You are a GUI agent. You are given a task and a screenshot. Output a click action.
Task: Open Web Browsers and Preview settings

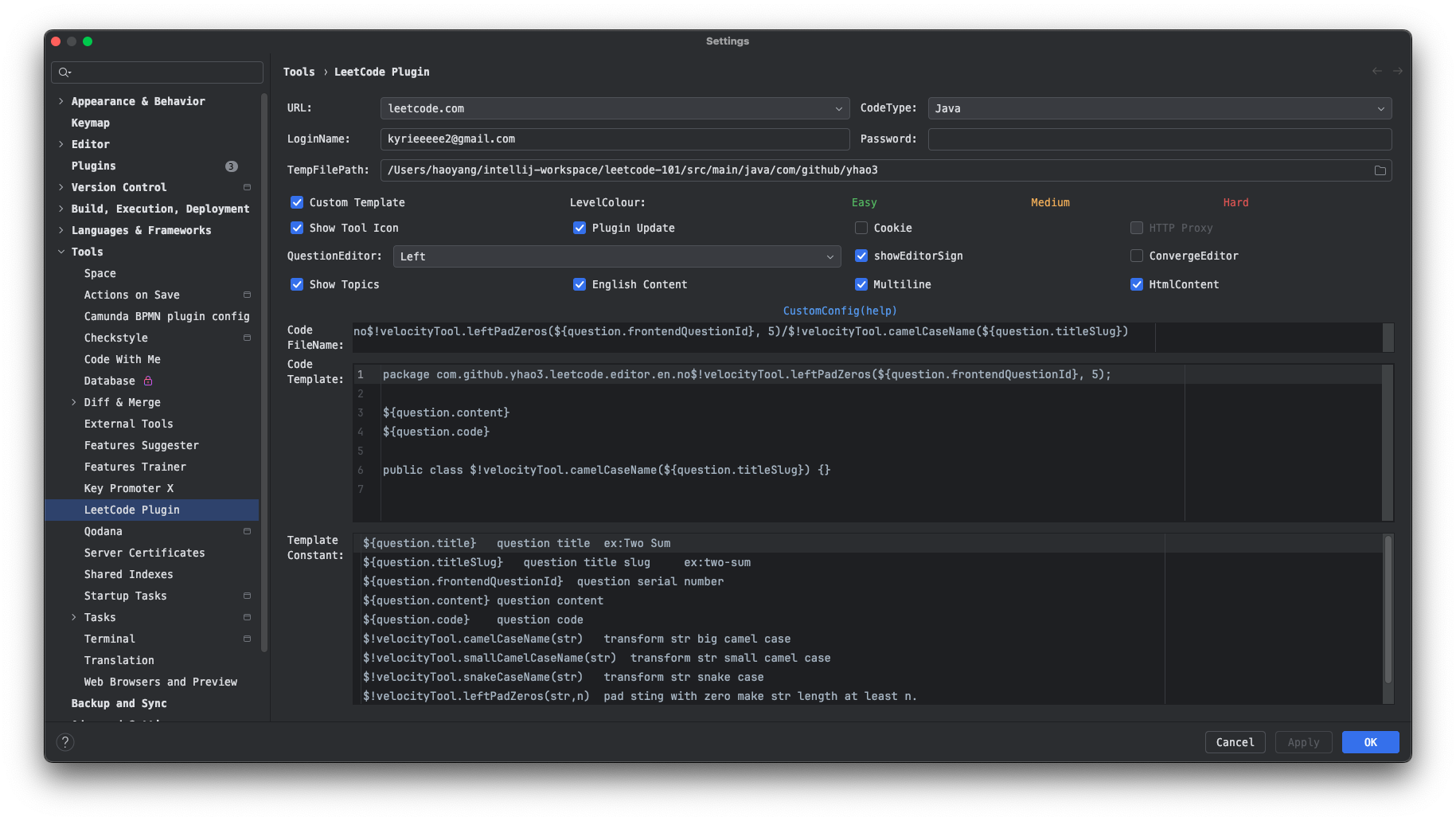point(161,682)
